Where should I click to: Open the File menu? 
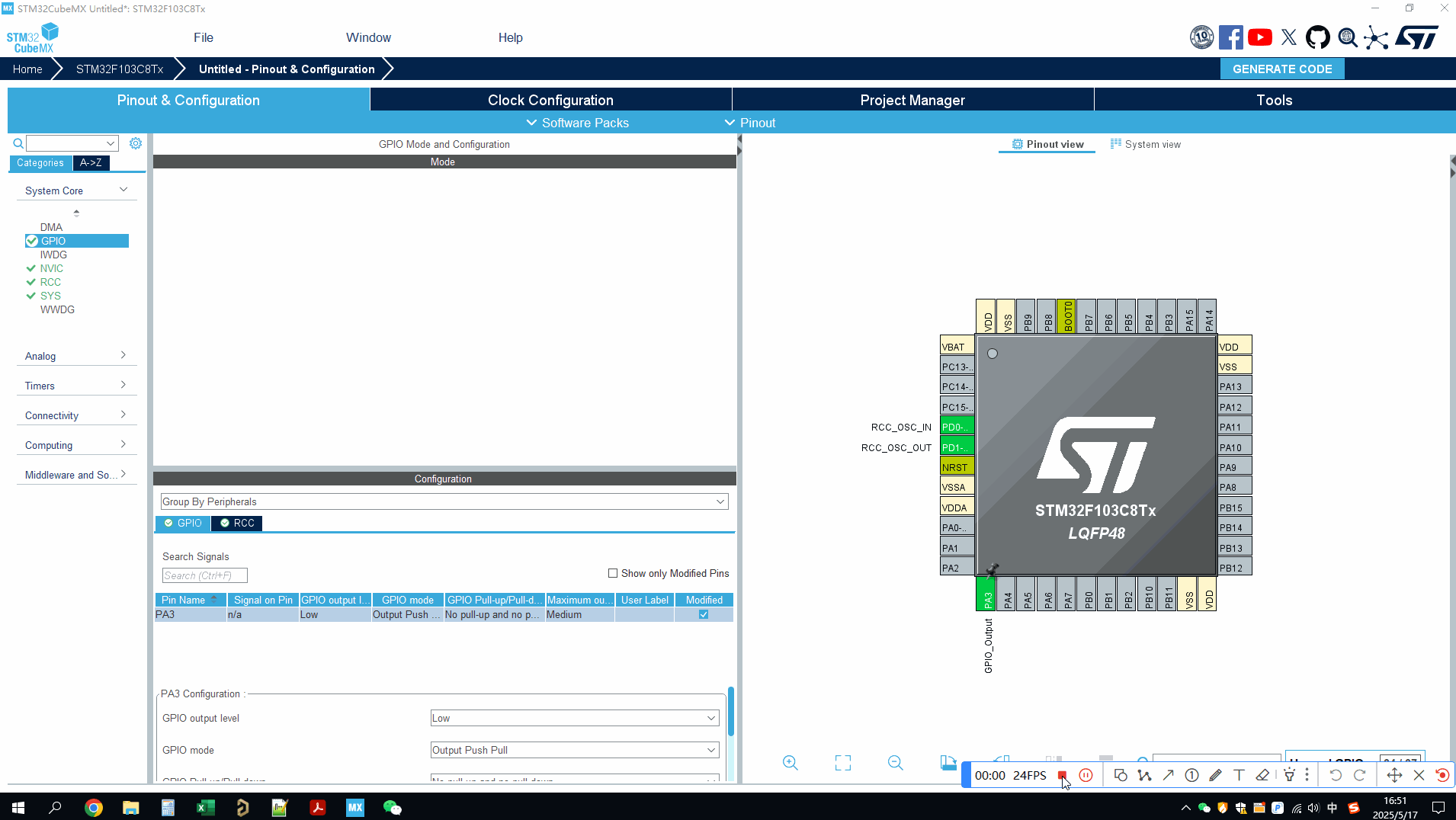tap(204, 37)
